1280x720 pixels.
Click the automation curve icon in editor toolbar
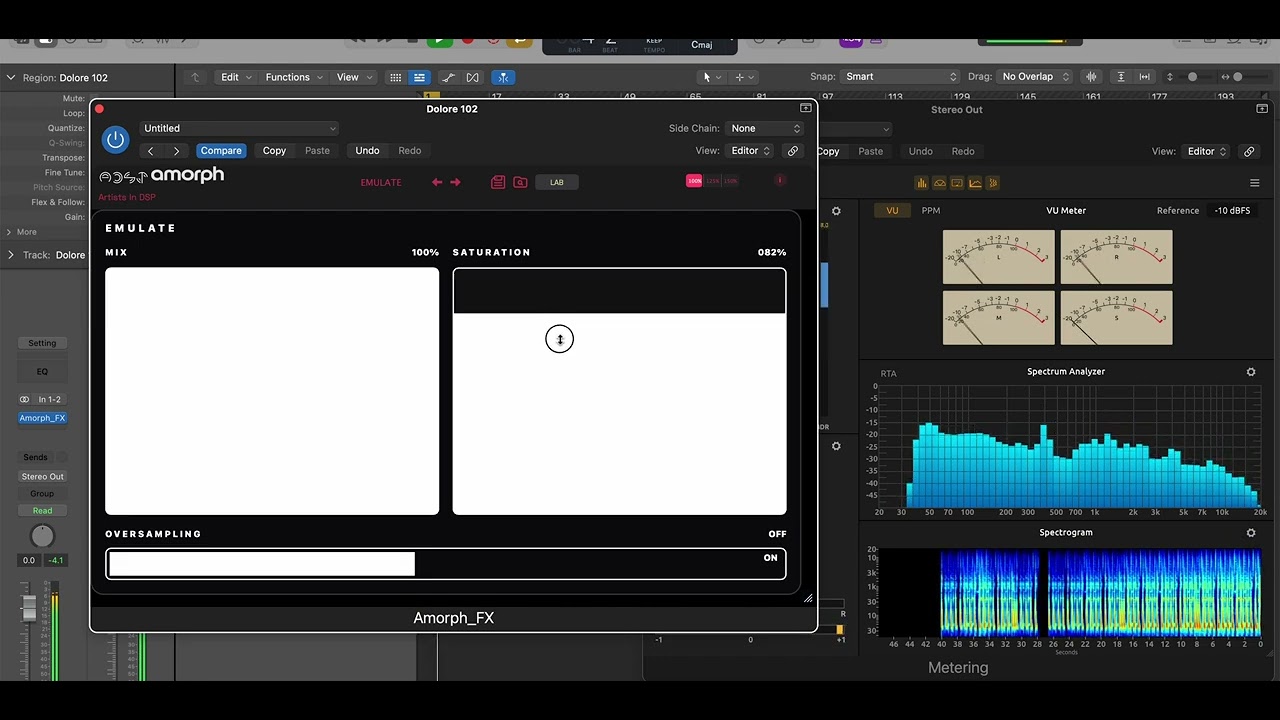click(x=448, y=77)
